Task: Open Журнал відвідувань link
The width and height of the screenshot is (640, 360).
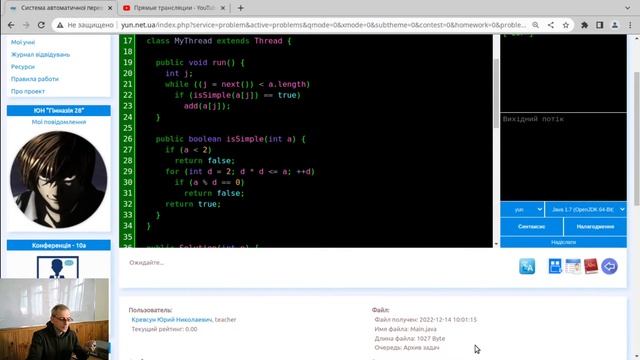Action: (x=40, y=54)
